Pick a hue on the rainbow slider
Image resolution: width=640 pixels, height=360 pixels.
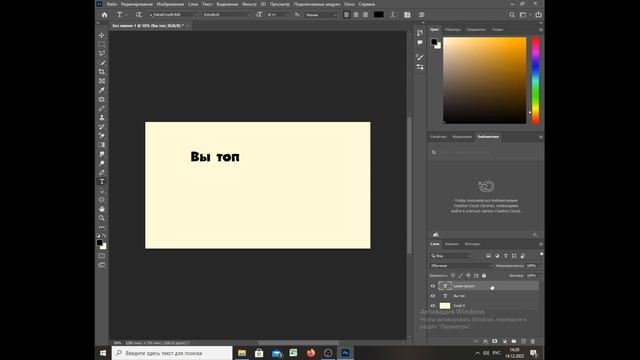point(536,80)
